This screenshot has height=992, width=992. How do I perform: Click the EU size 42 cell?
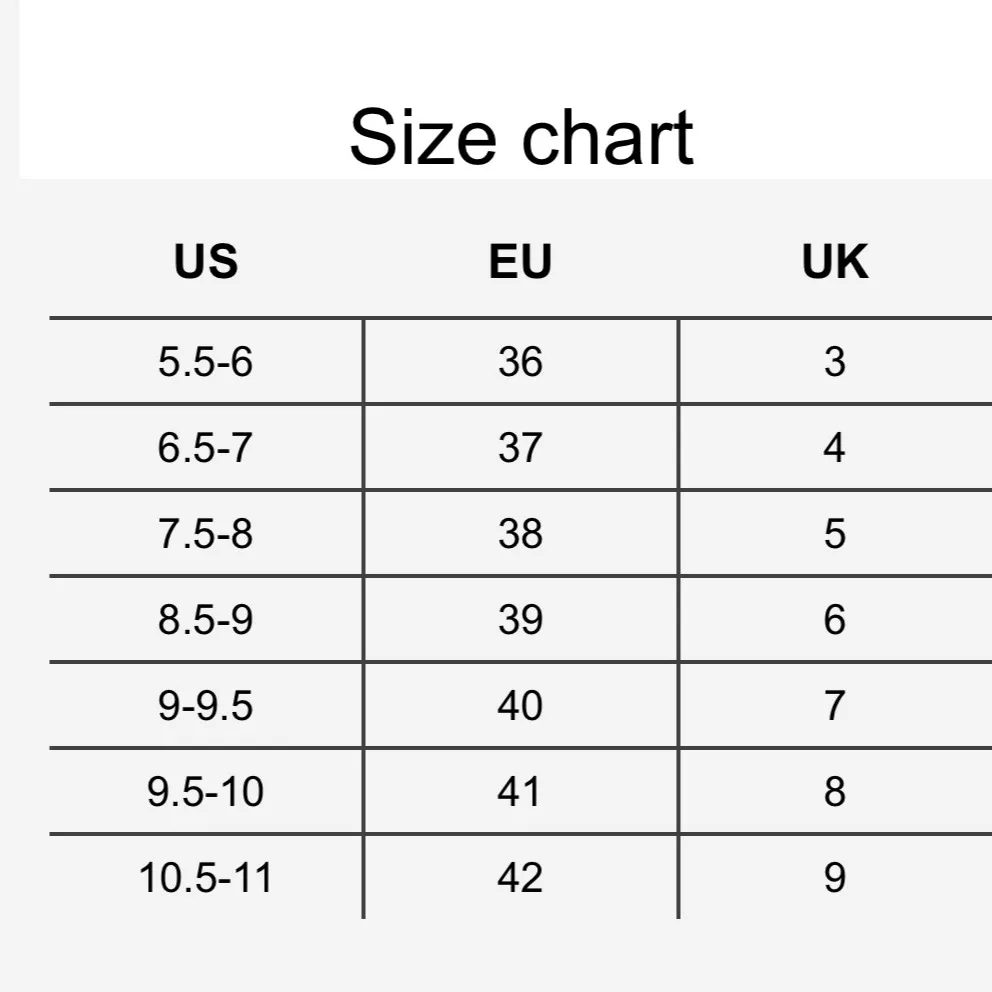pos(520,878)
